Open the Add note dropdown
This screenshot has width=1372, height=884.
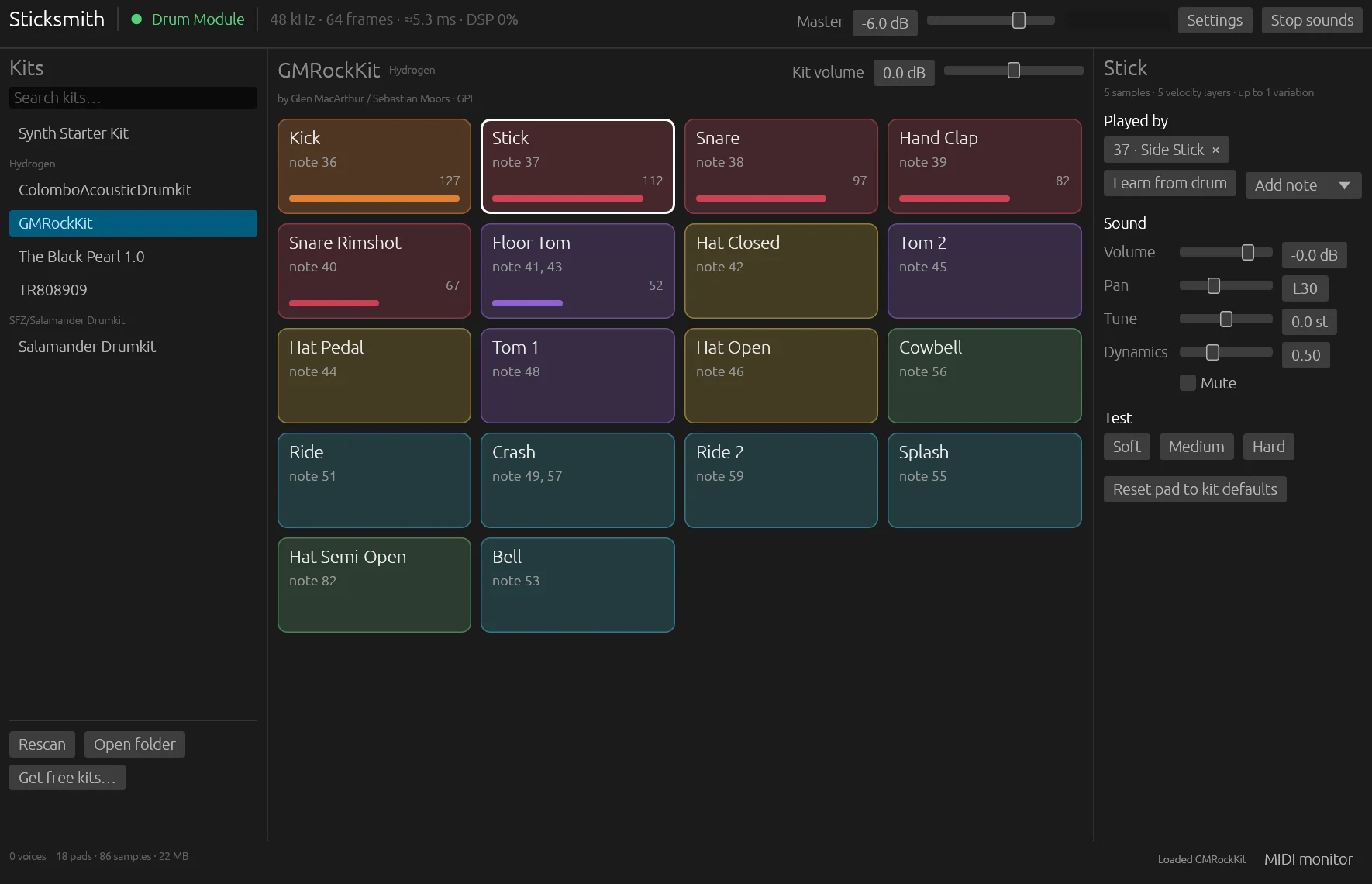(1303, 185)
